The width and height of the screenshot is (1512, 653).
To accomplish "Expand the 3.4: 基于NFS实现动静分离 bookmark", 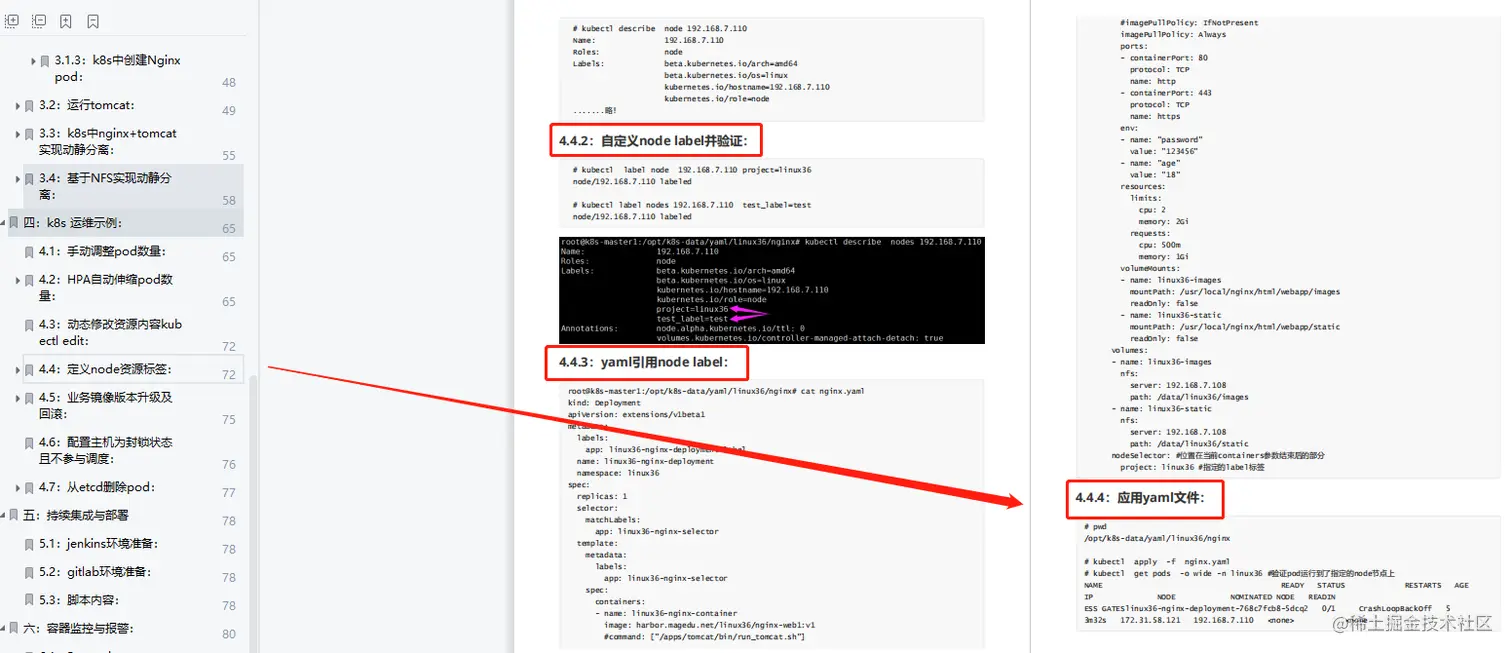I will tap(18, 178).
